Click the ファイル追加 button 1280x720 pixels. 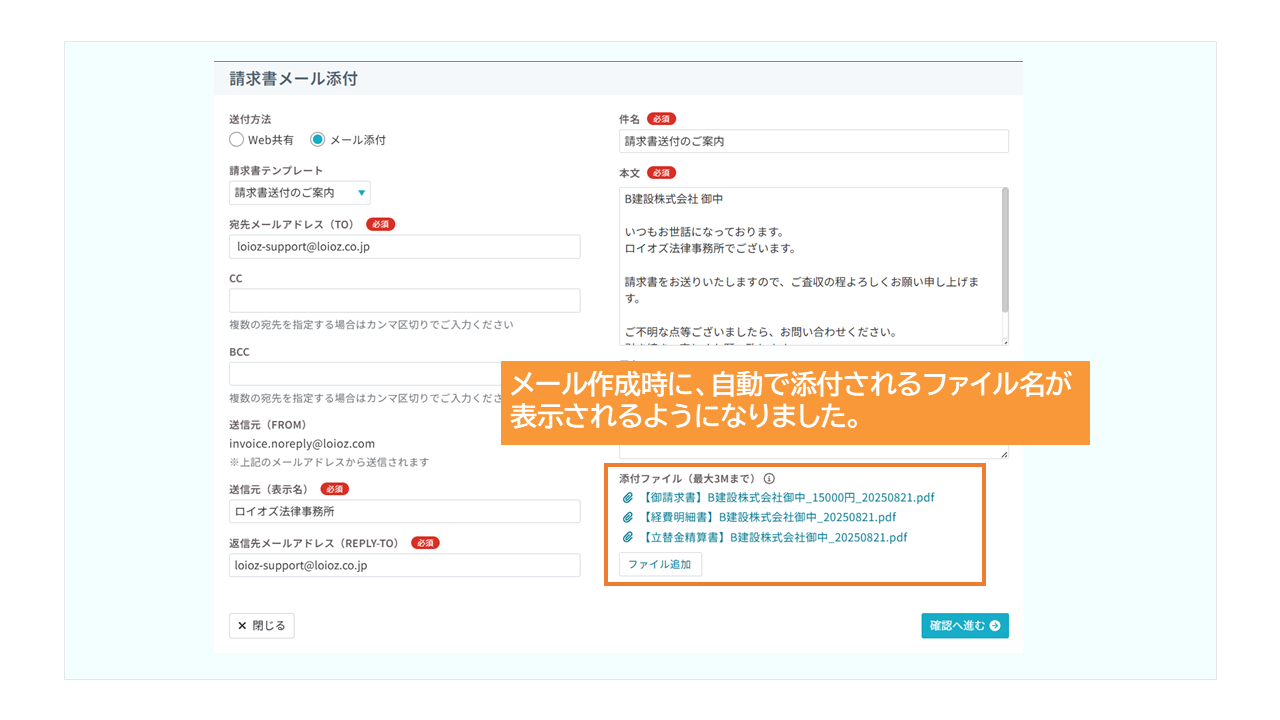(x=660, y=564)
